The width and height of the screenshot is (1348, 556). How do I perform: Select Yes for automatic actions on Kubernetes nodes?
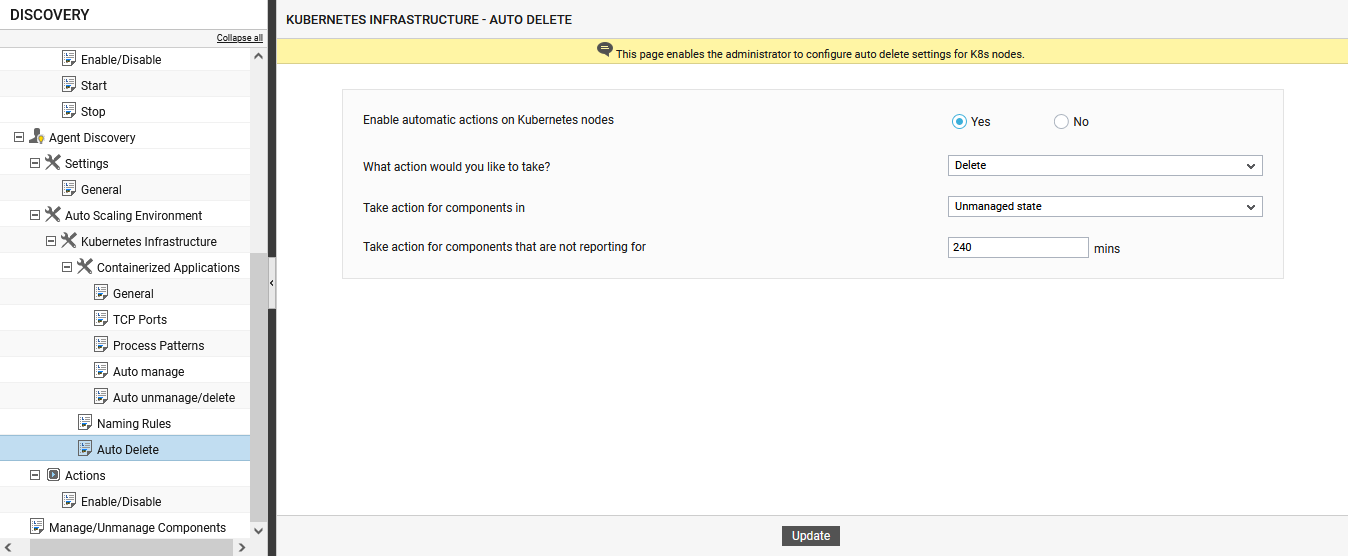coord(959,122)
